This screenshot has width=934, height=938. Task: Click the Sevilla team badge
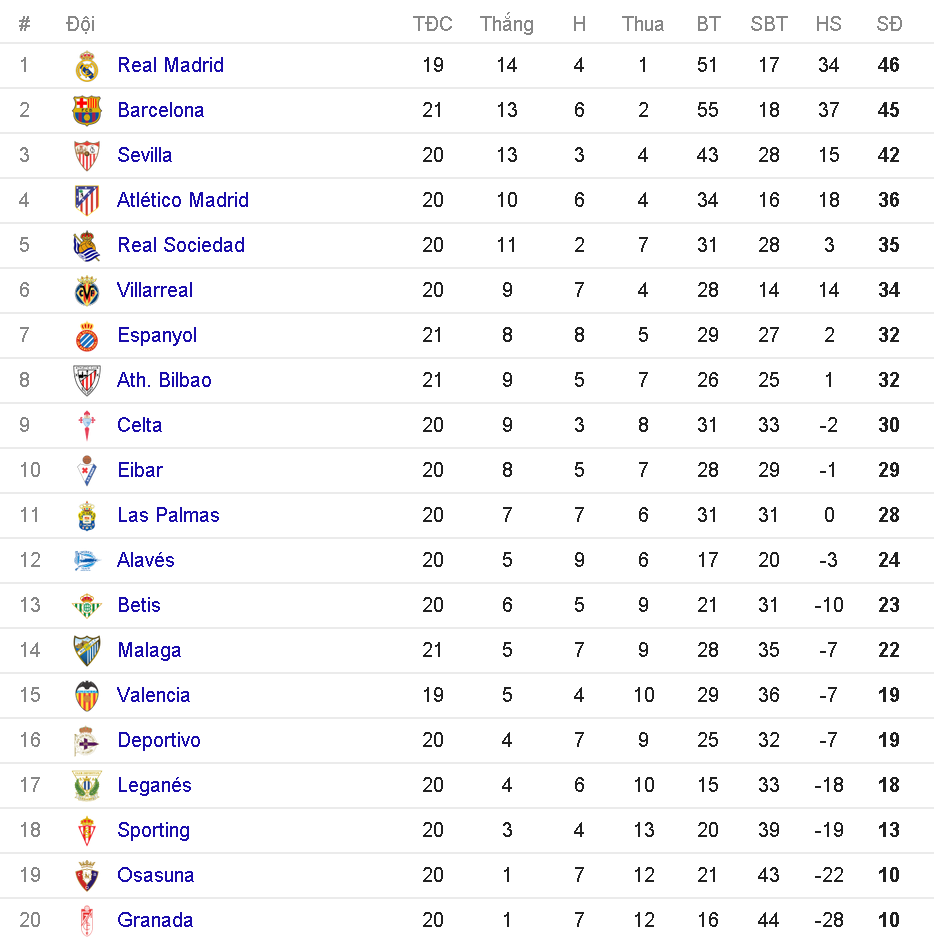click(x=87, y=156)
